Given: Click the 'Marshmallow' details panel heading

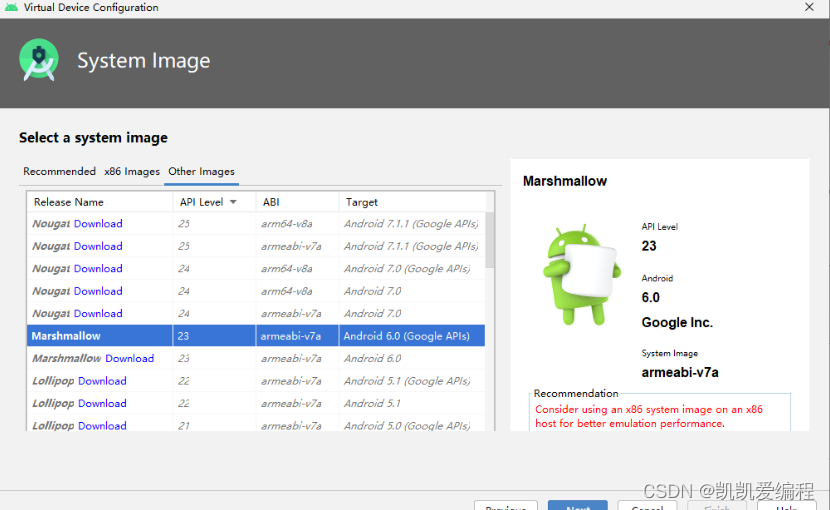Looking at the screenshot, I should pyautogui.click(x=565, y=181).
